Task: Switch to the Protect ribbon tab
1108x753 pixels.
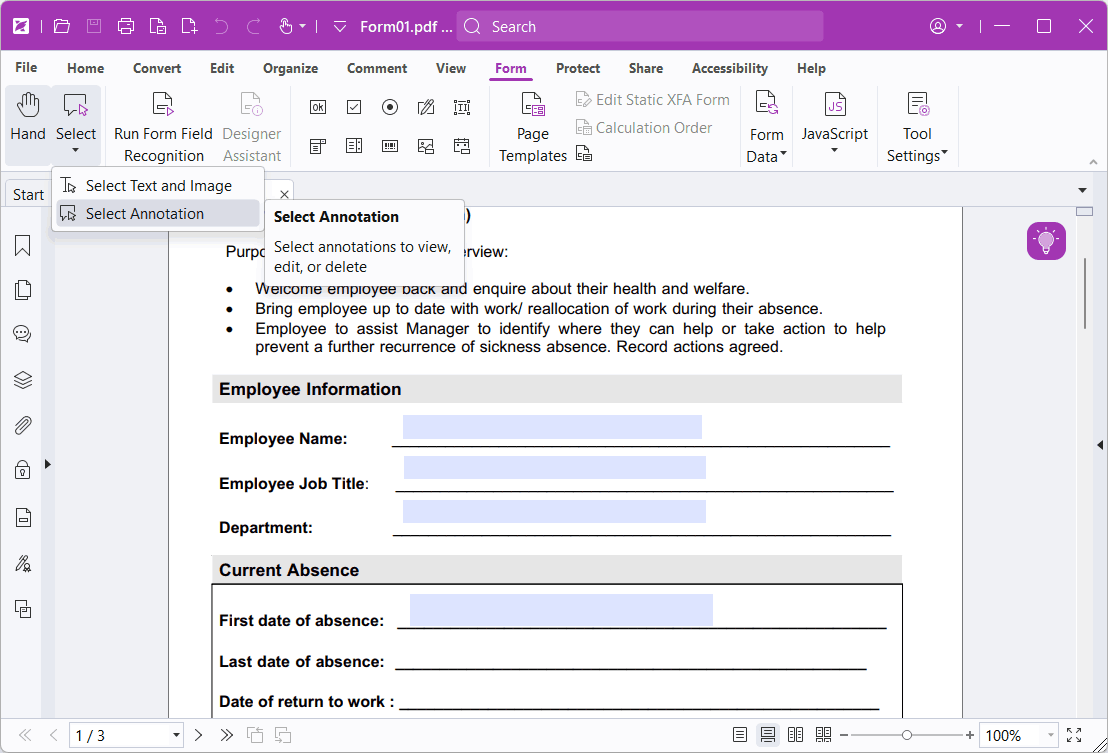Action: click(578, 68)
